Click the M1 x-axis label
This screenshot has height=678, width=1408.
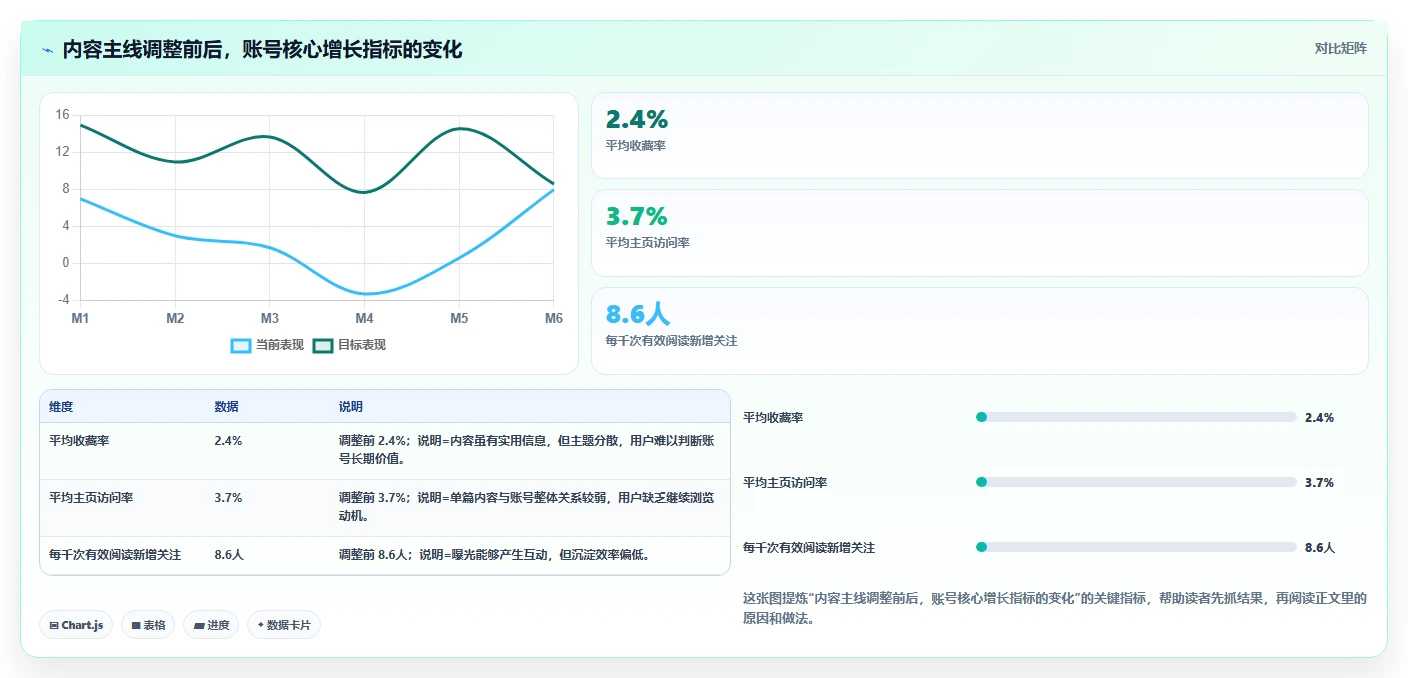pyautogui.click(x=80, y=318)
